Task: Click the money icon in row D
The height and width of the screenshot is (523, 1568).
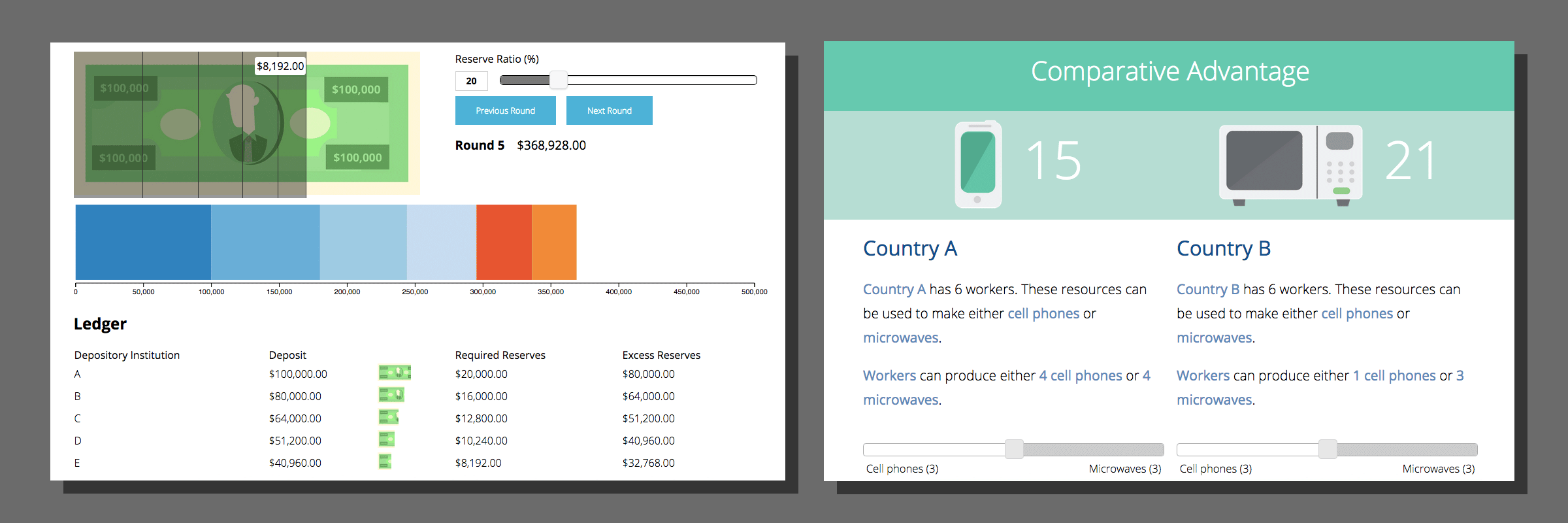Action: tap(386, 439)
